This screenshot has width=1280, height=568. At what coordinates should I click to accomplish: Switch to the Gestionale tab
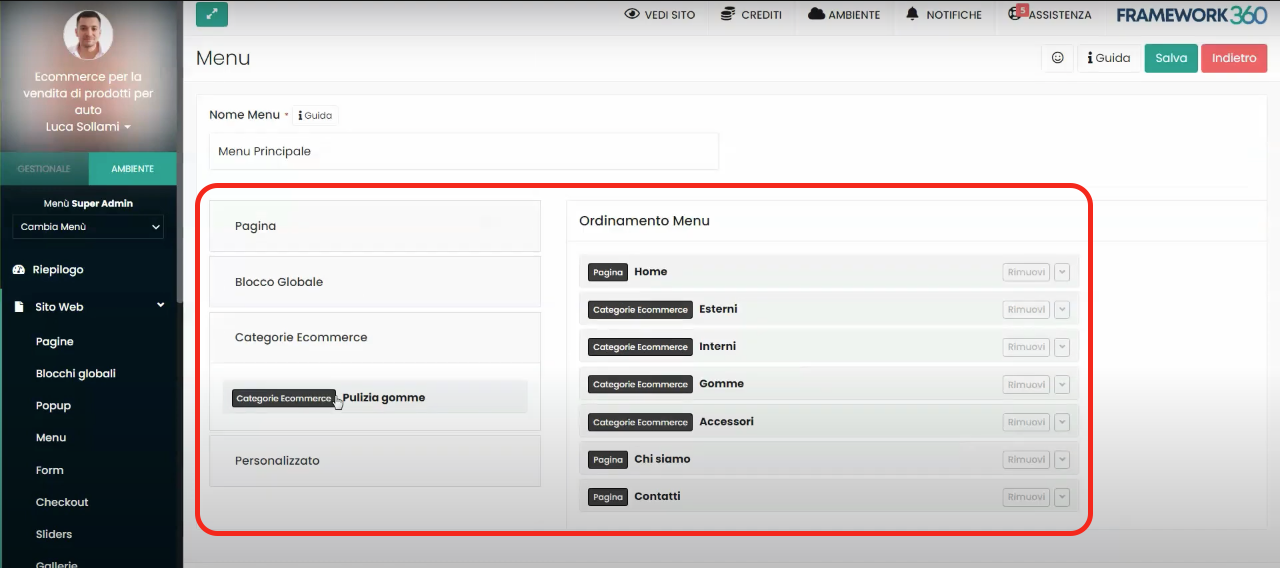click(44, 169)
